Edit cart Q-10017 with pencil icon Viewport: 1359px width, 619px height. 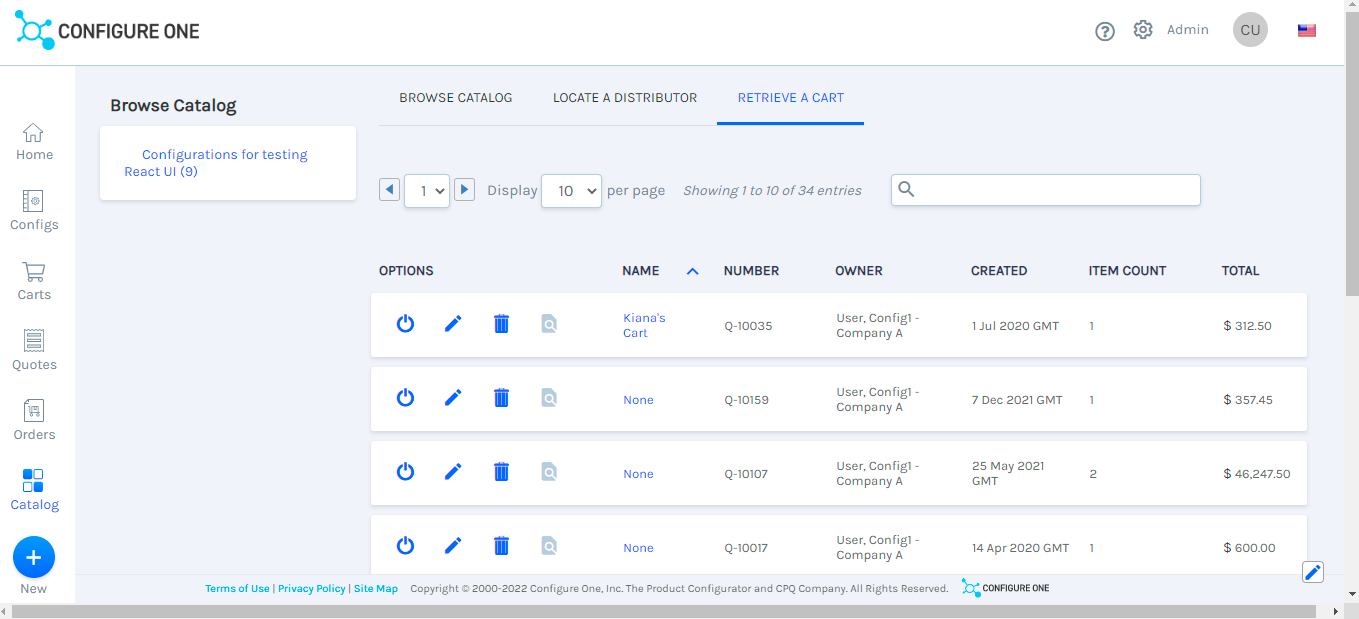point(453,546)
